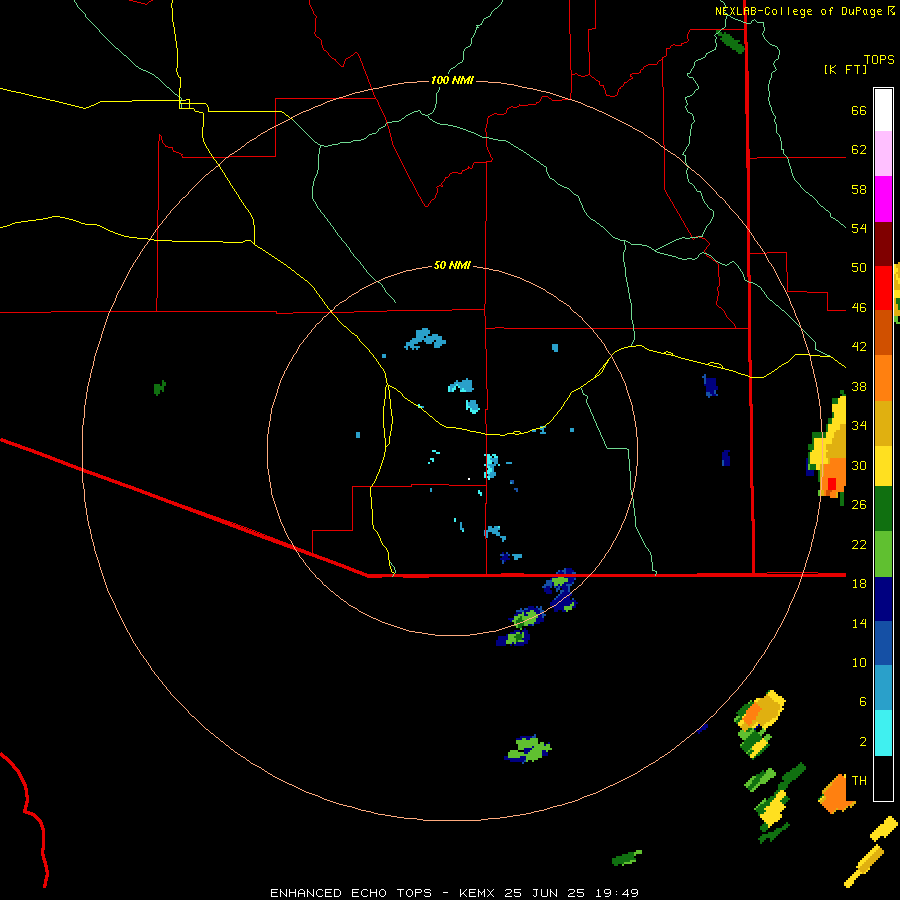
Task: Select the magenta band in the legend
Action: 883,199
